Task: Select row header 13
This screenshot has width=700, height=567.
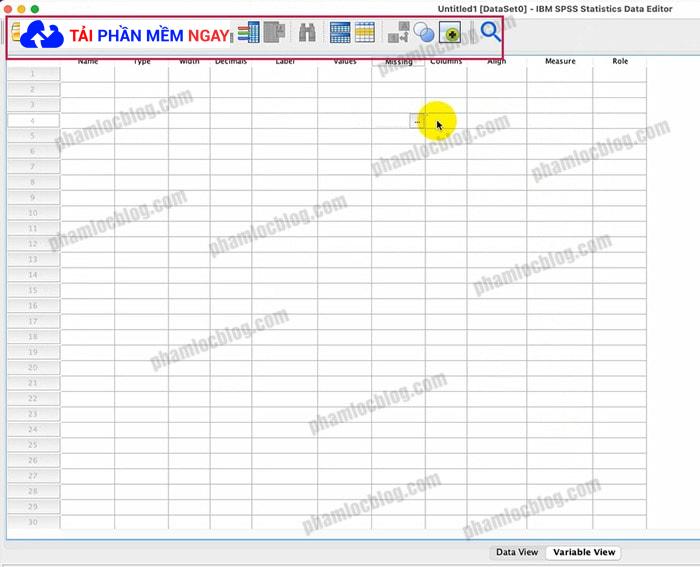Action: 33,260
